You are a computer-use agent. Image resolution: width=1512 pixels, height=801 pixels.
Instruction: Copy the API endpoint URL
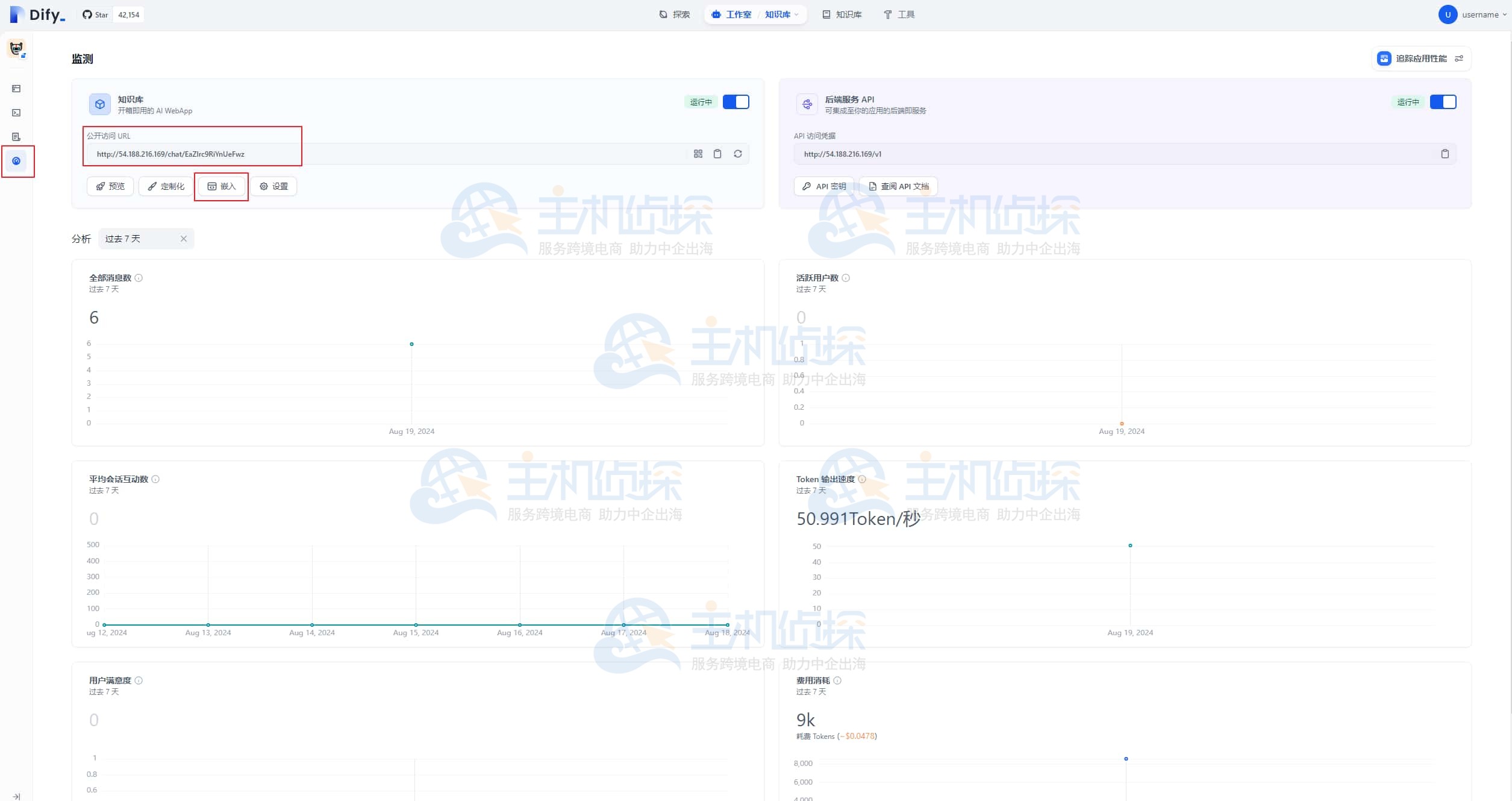(x=1445, y=154)
